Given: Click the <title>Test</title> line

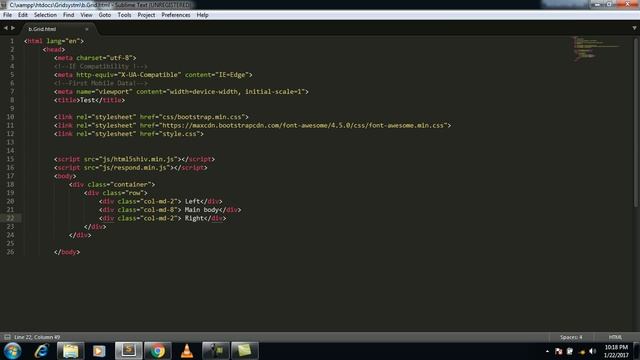Looking at the screenshot, I should click(89, 100).
